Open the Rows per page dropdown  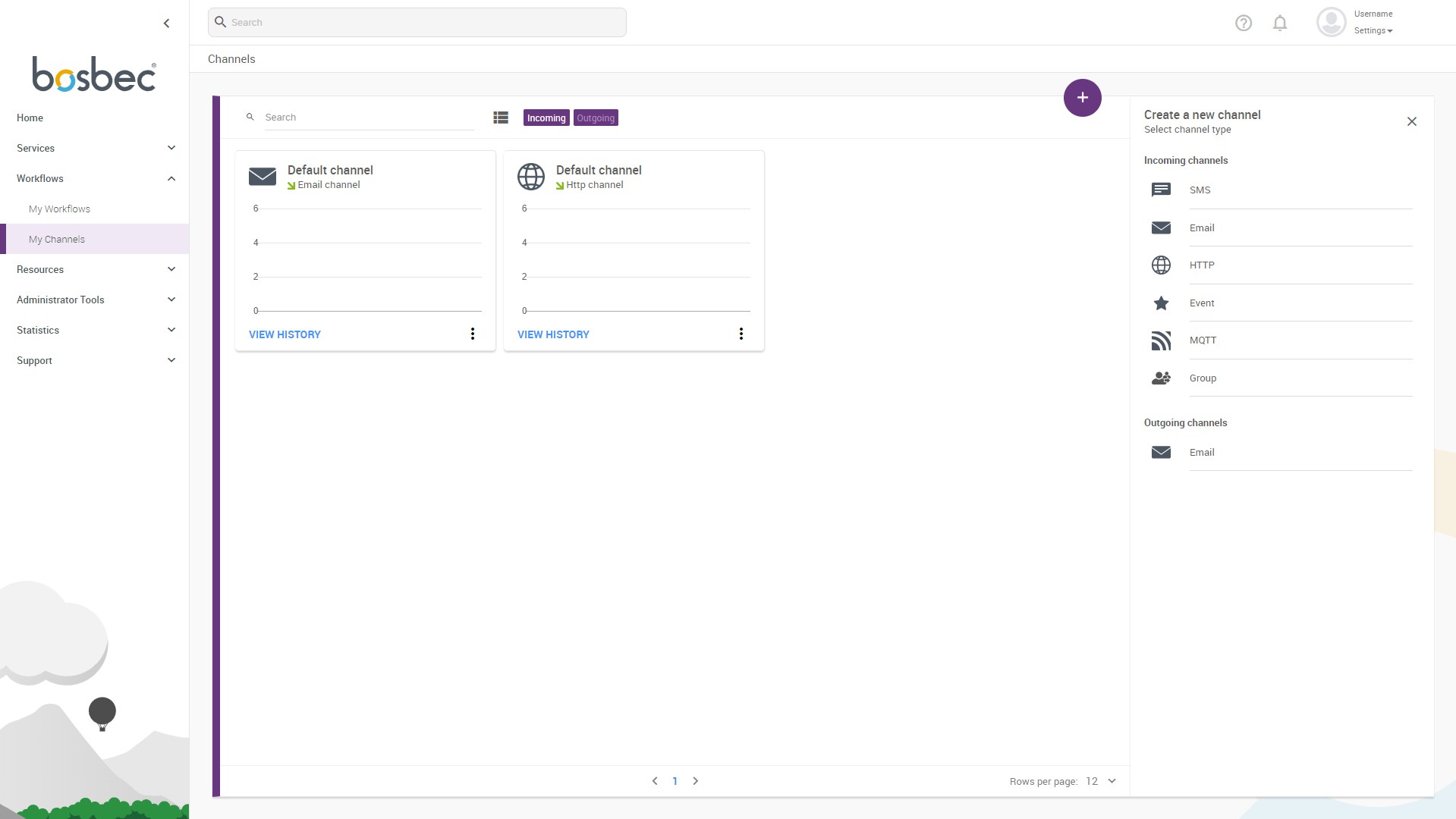click(1101, 781)
